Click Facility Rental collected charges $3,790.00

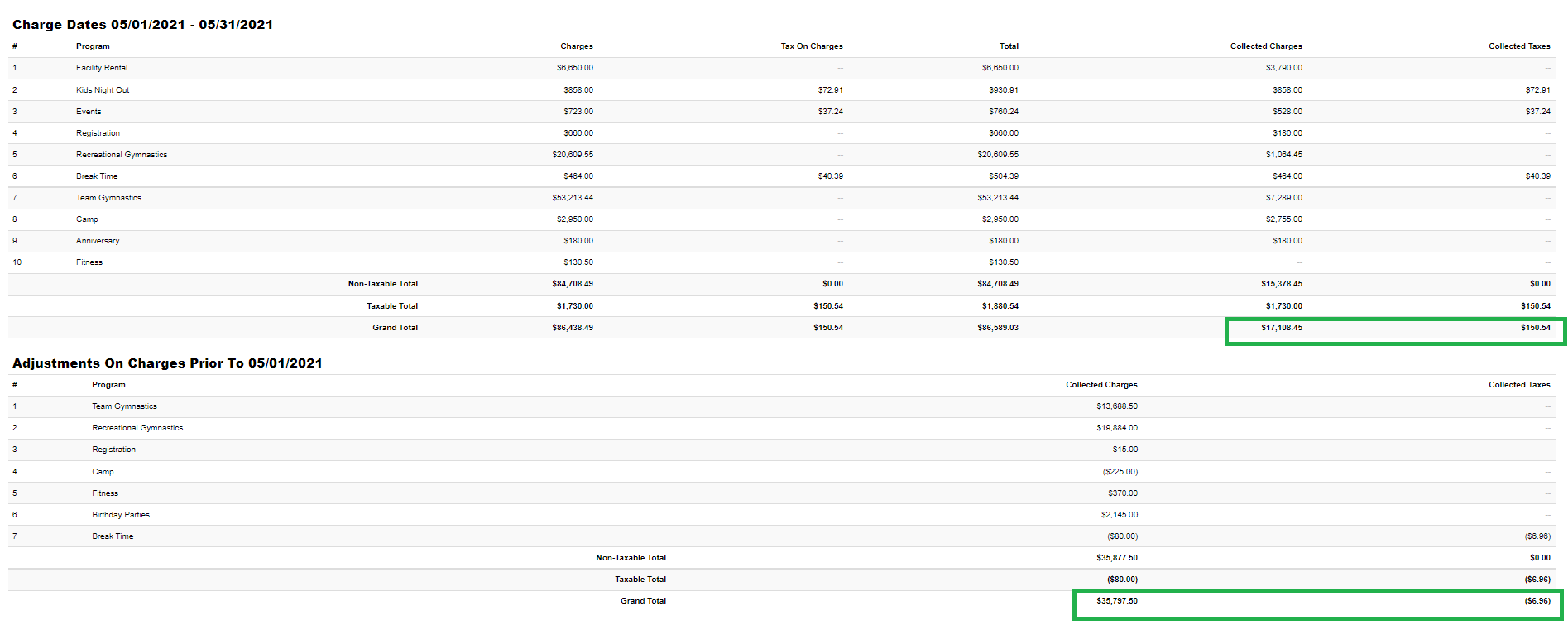pyautogui.click(x=1283, y=68)
